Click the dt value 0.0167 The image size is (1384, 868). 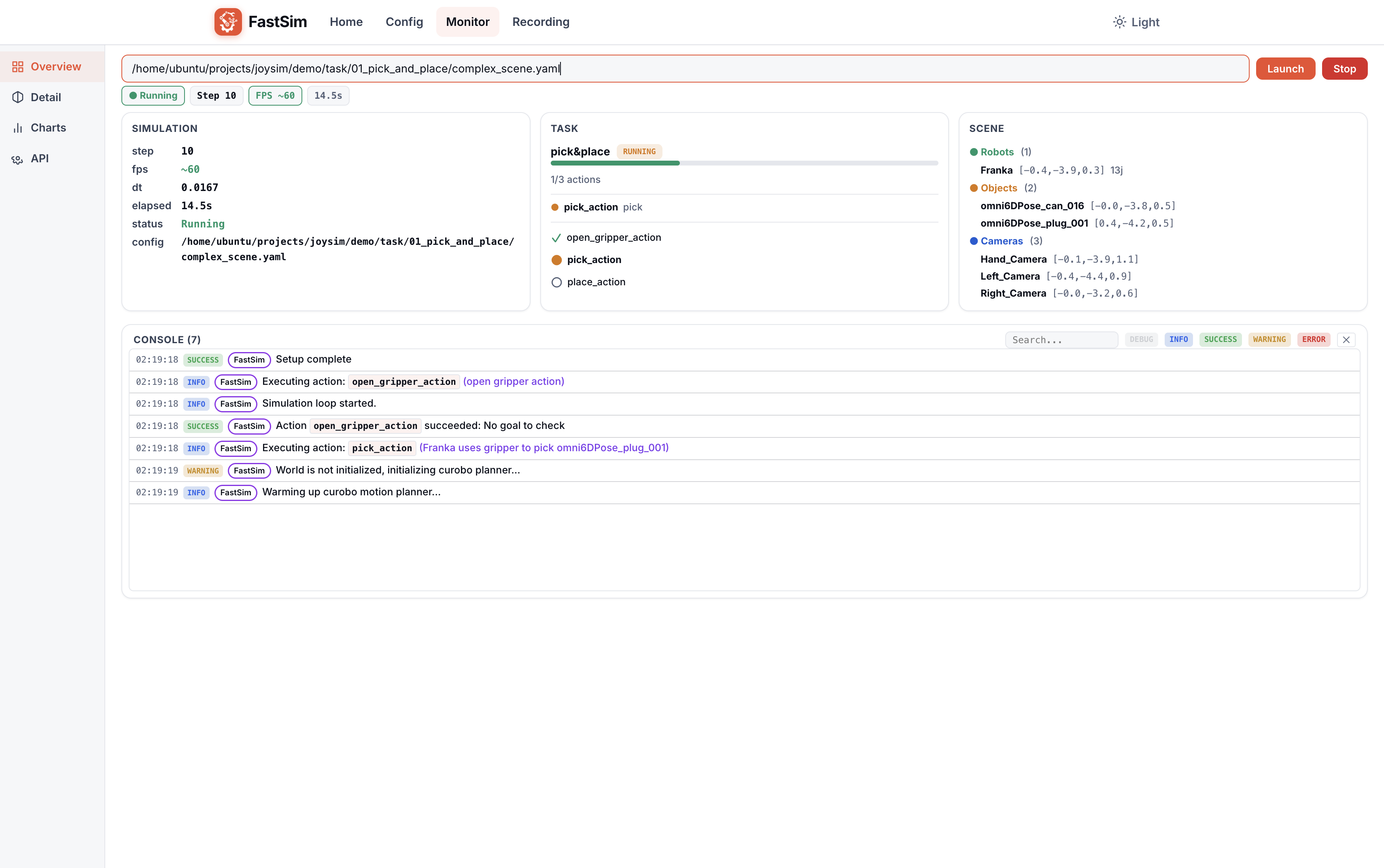tap(199, 187)
